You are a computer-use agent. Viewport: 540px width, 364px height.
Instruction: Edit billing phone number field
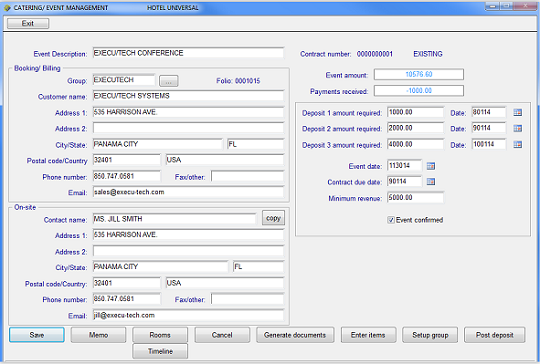(x=126, y=176)
